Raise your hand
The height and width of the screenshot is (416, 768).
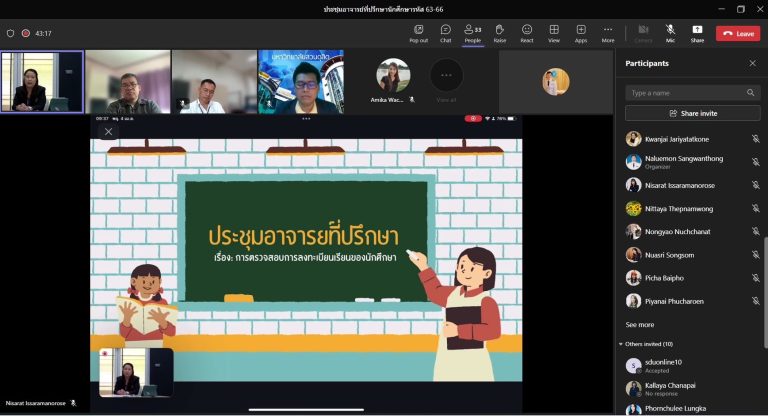[x=500, y=33]
